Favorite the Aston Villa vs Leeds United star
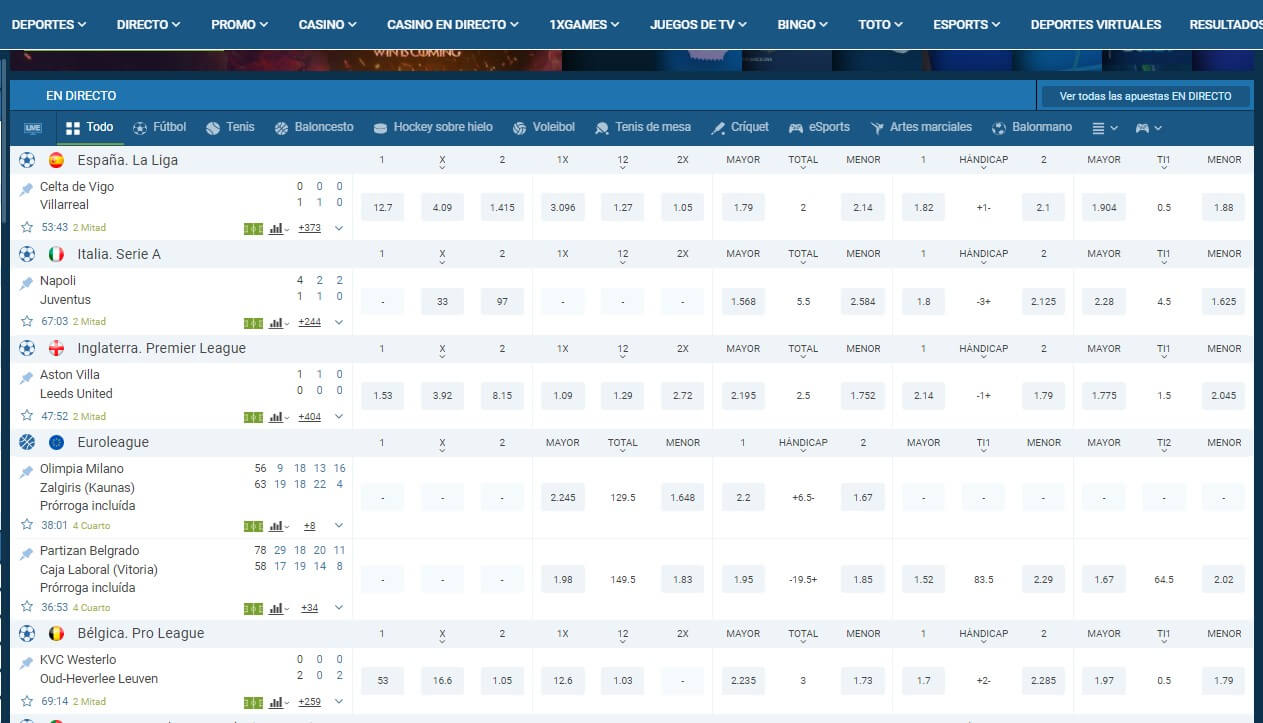 (27, 415)
